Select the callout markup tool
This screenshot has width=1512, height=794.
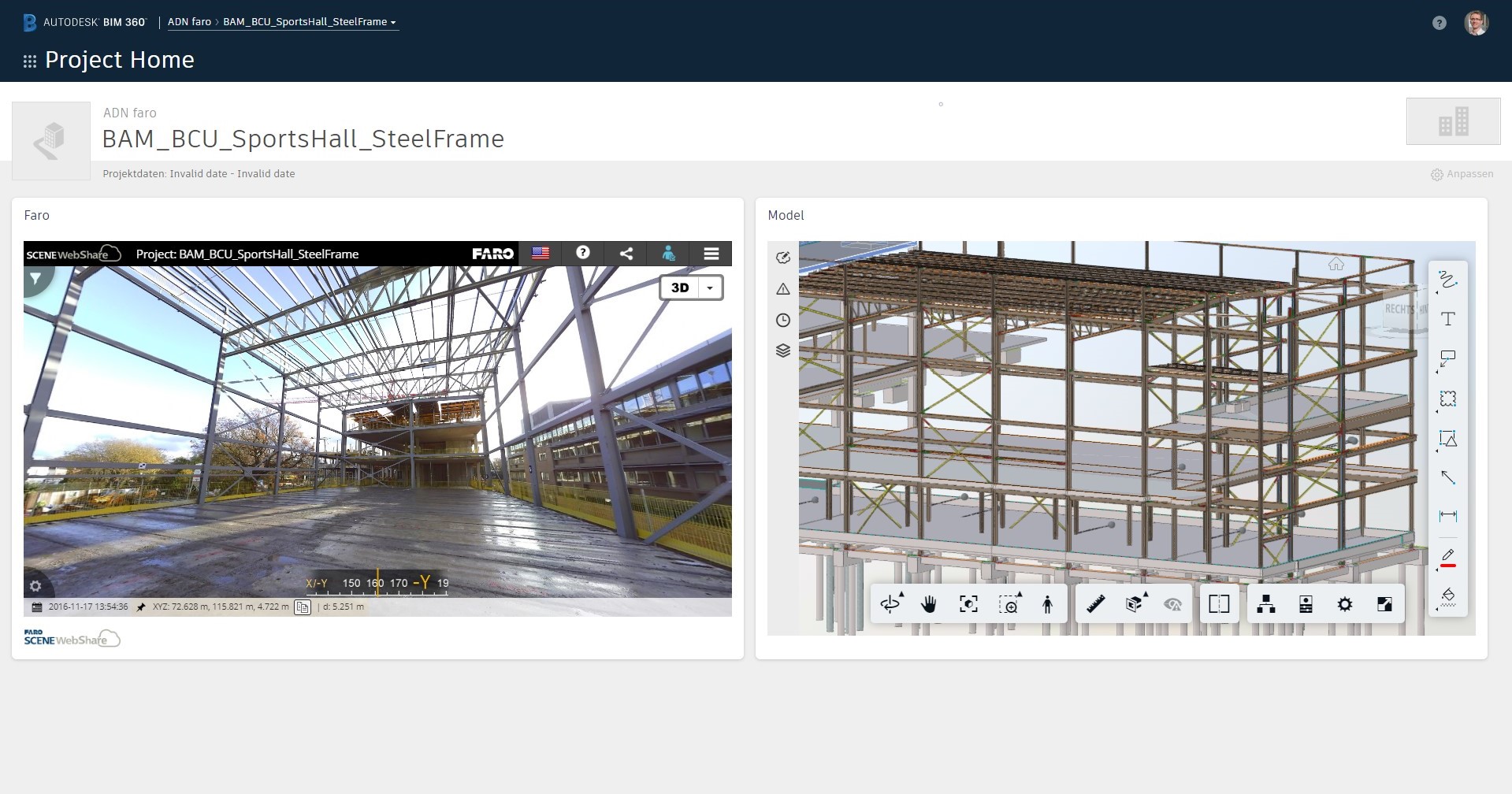pyautogui.click(x=1447, y=358)
